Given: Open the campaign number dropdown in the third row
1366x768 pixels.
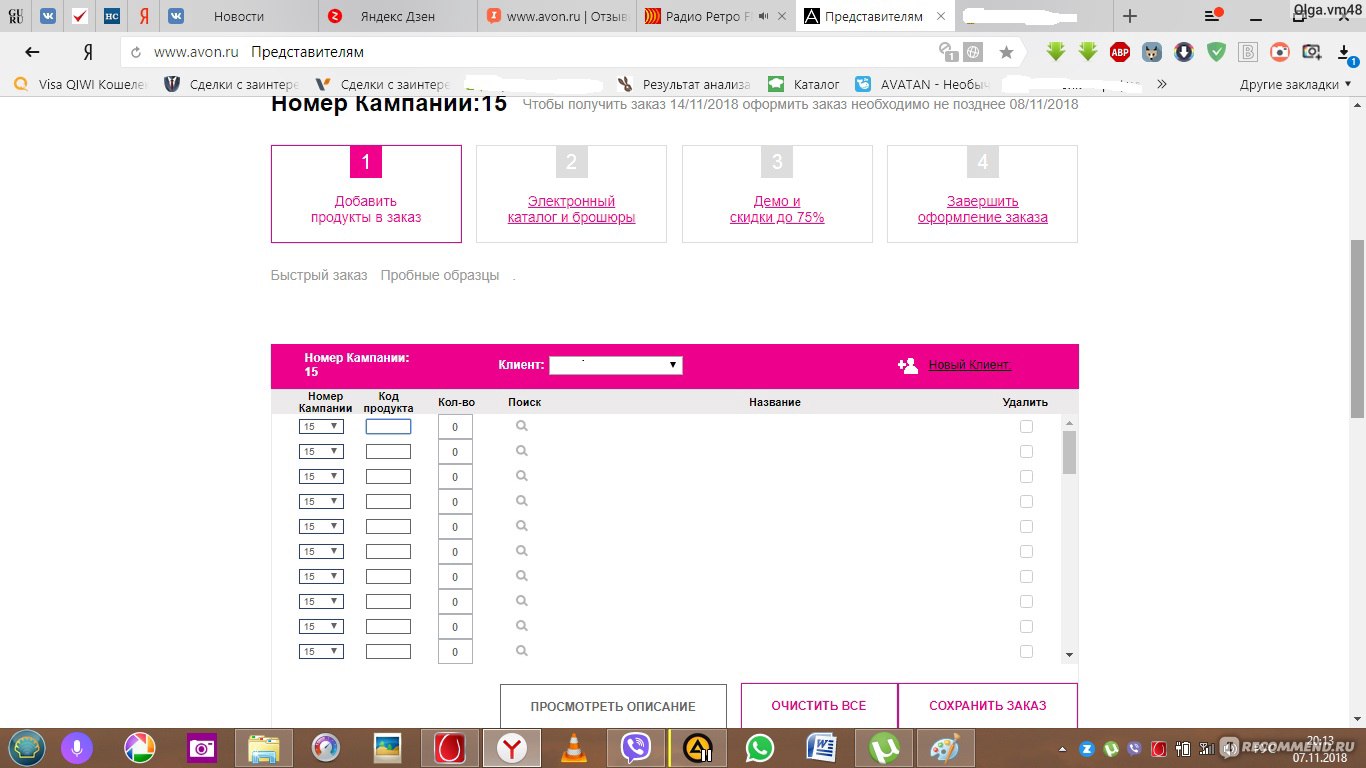Looking at the screenshot, I should (x=321, y=477).
